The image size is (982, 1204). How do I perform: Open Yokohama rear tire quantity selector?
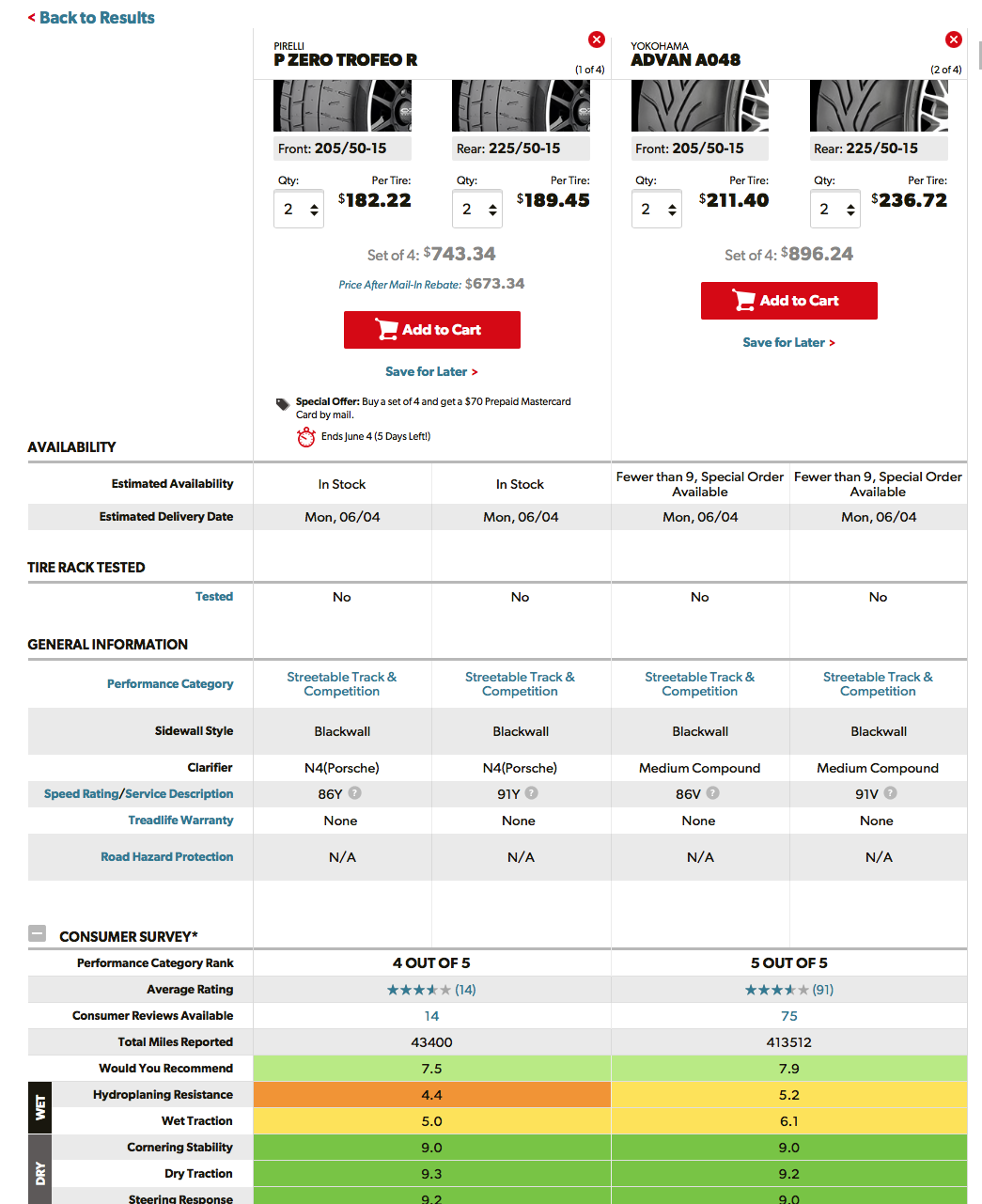[x=834, y=210]
